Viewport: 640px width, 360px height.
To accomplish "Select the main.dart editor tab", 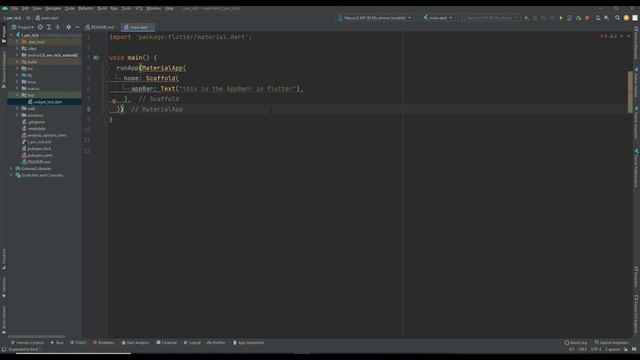I will point(138,27).
